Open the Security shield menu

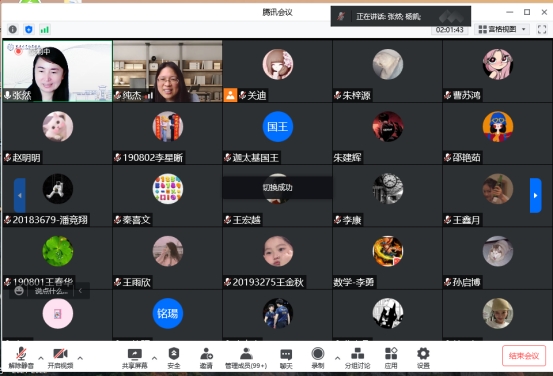coord(174,358)
